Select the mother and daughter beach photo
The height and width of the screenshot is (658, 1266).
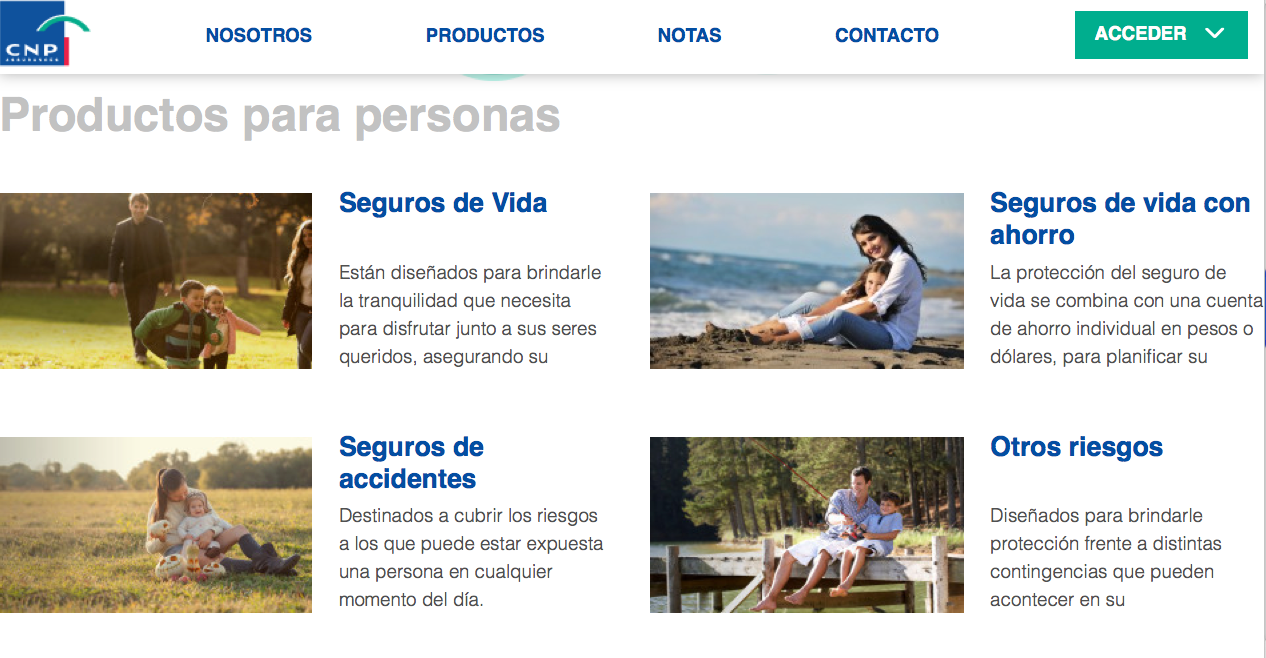(x=807, y=281)
